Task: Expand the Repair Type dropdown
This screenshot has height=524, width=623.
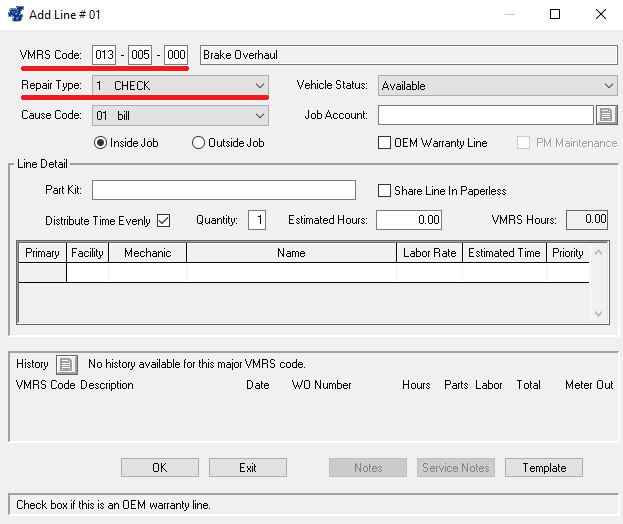Action: 260,86
